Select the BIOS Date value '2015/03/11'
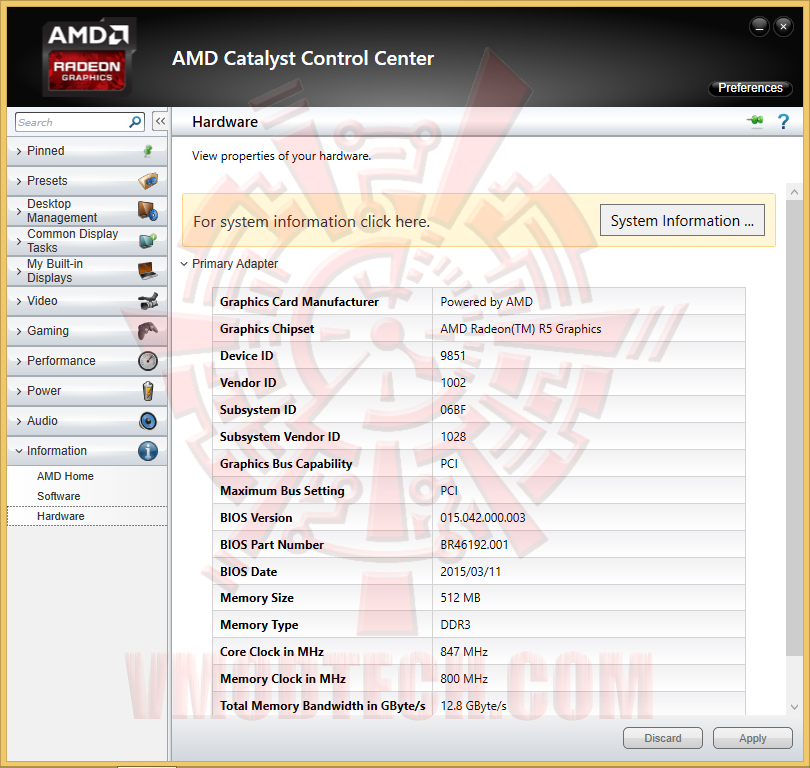810x768 pixels. (470, 572)
